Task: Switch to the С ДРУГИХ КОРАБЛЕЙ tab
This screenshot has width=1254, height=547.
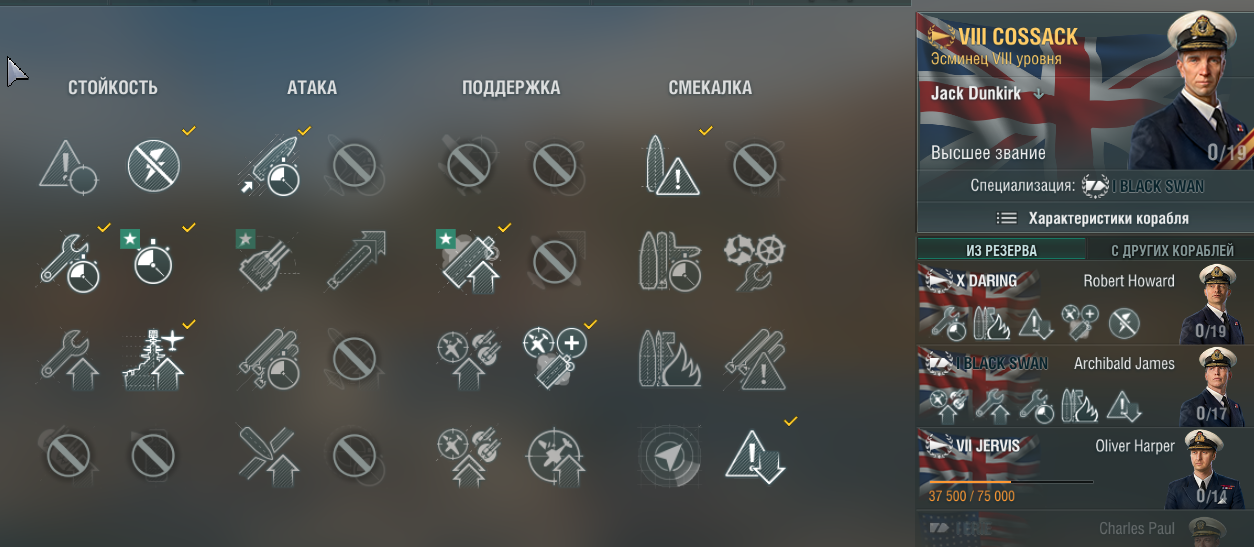Action: (1171, 250)
